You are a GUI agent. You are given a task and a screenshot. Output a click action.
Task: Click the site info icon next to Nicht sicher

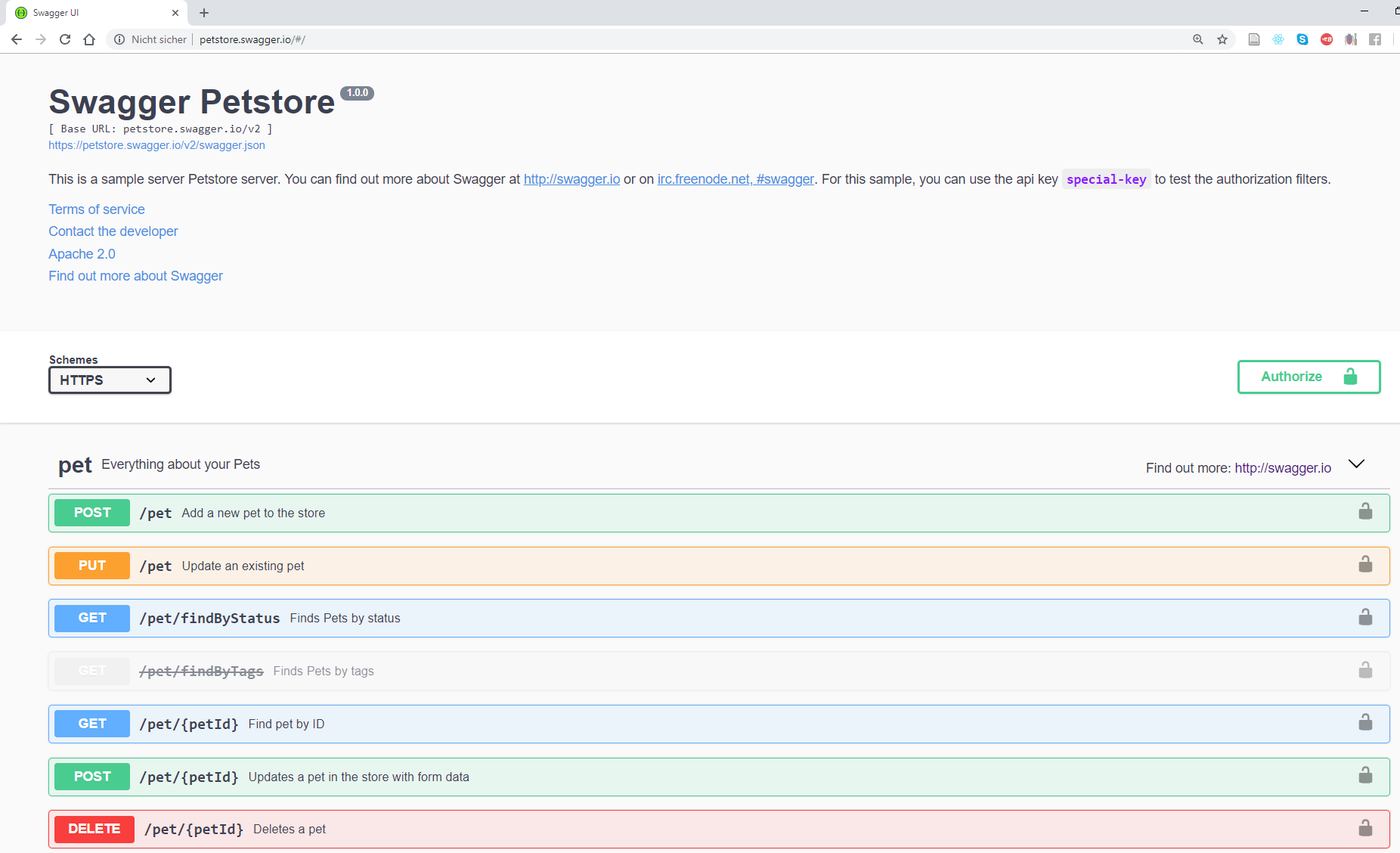tap(119, 39)
